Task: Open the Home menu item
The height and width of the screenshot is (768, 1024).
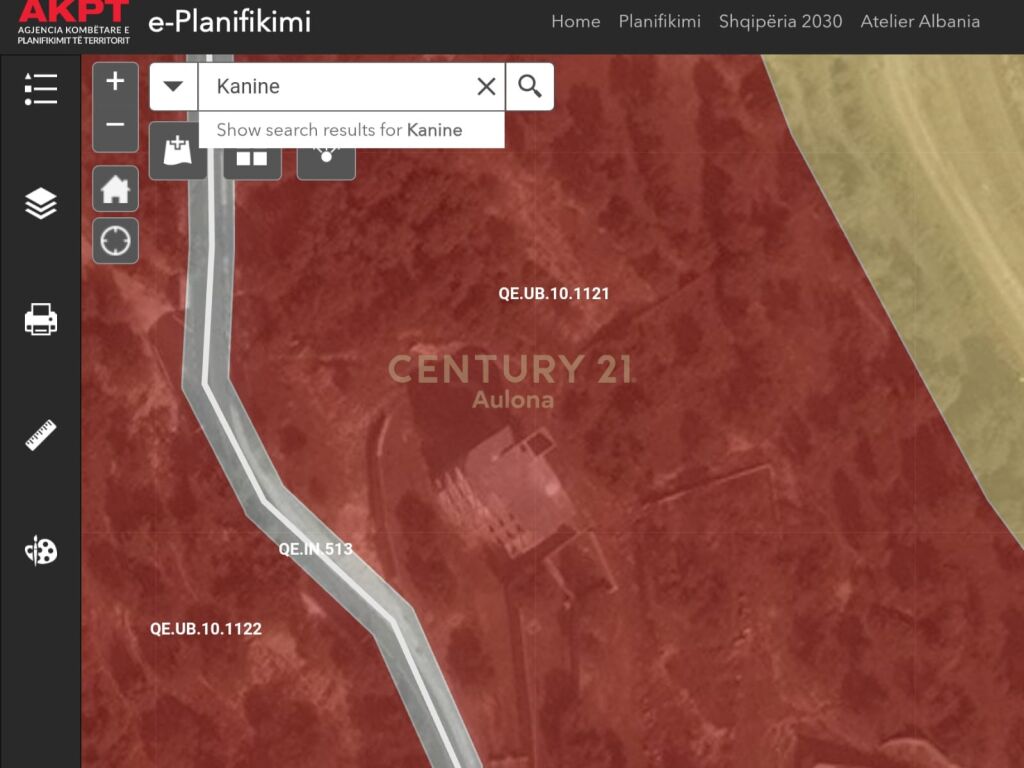Action: 575,21
